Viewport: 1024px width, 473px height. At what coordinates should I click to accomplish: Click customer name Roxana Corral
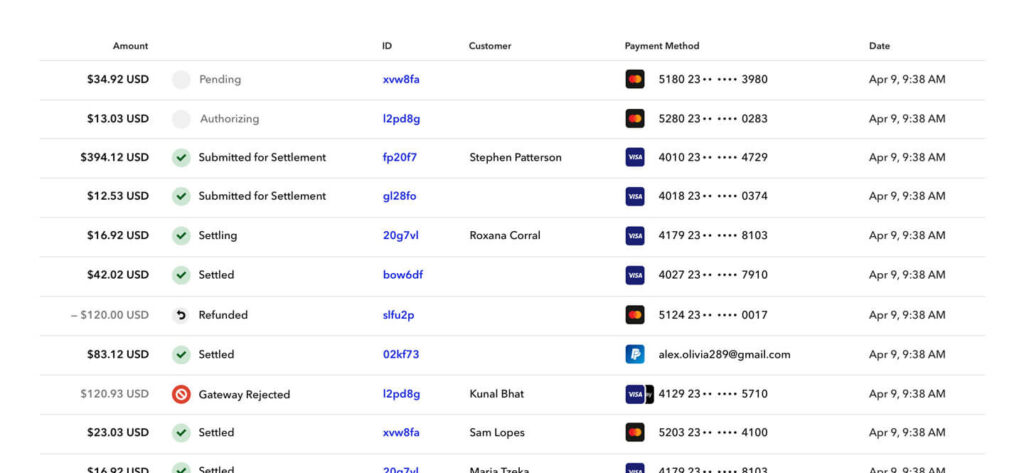click(505, 236)
